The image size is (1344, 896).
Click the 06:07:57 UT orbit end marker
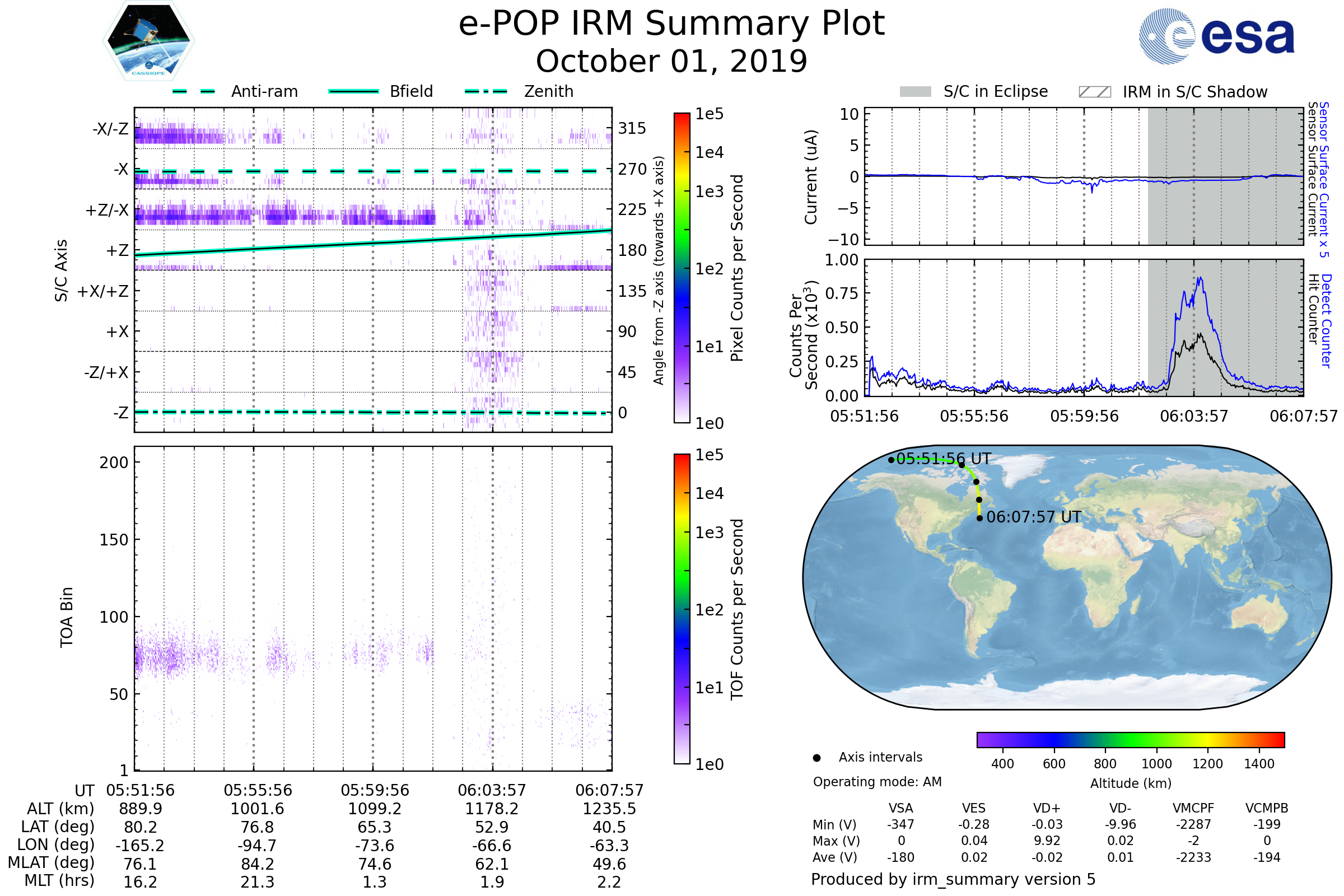coord(979,519)
